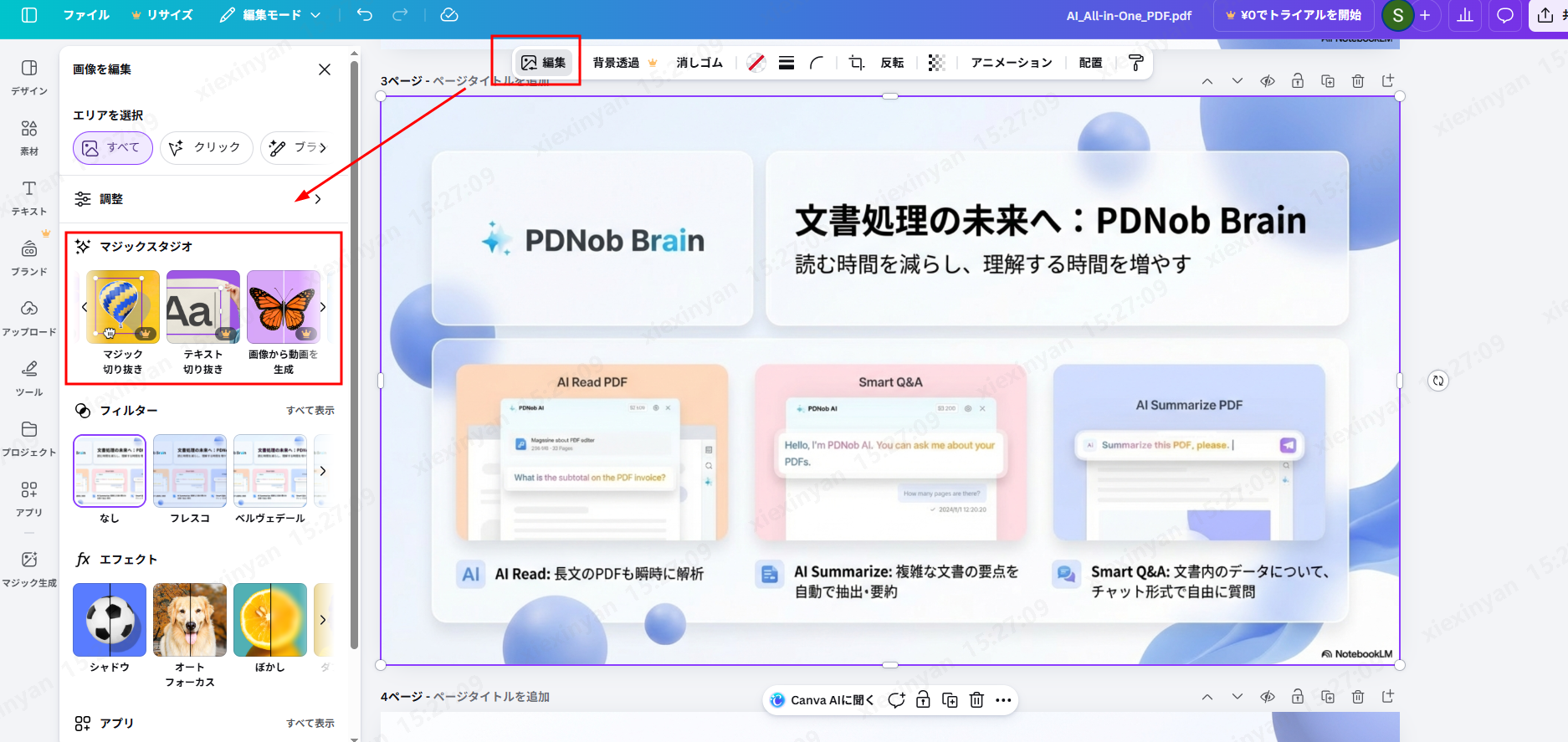The width and height of the screenshot is (1568, 742).
Task: Delete page 3 with trash icon
Action: (x=1358, y=81)
